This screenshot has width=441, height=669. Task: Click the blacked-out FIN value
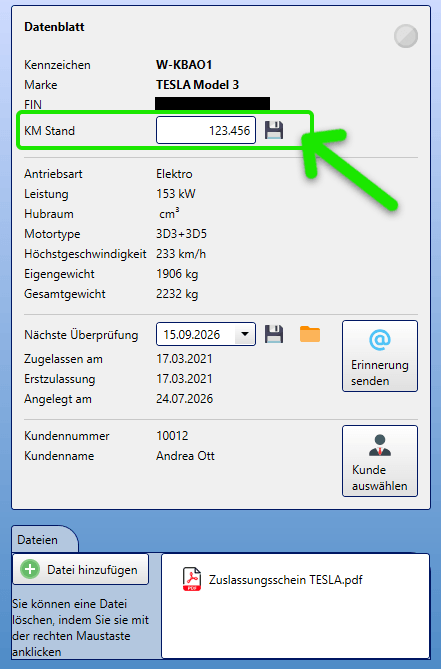212,104
